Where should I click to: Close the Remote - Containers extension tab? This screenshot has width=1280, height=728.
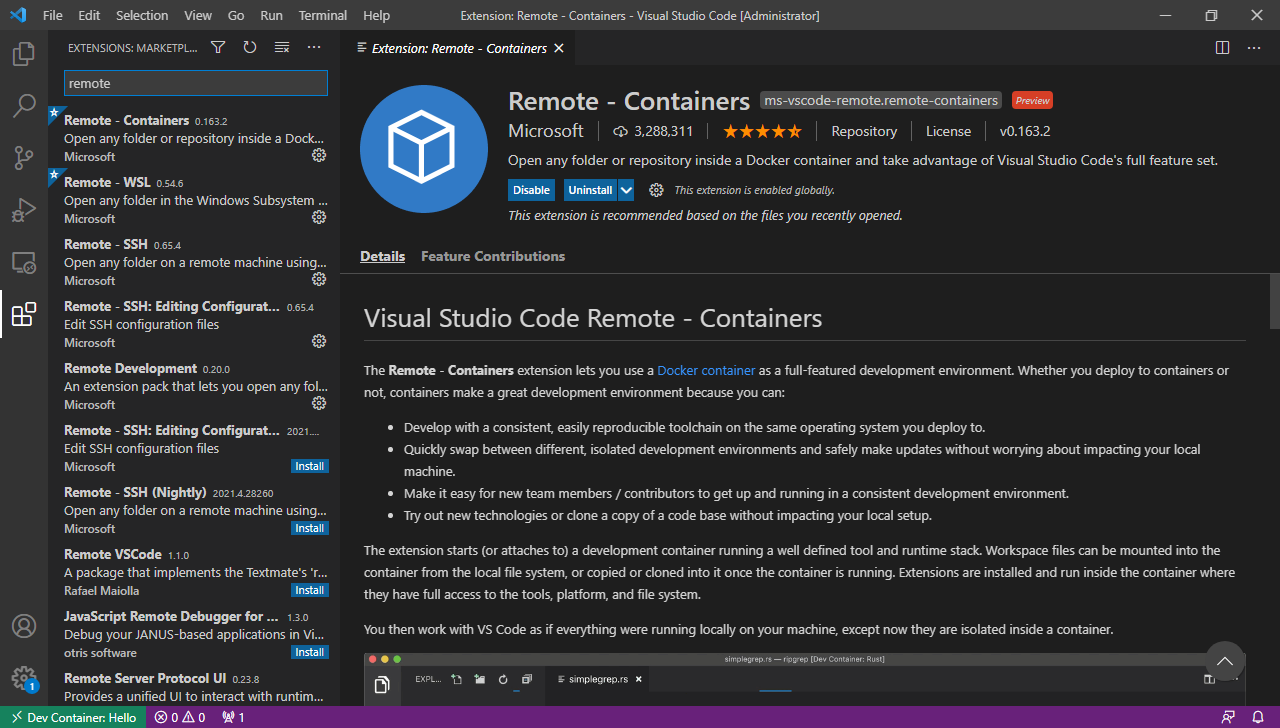tap(559, 48)
